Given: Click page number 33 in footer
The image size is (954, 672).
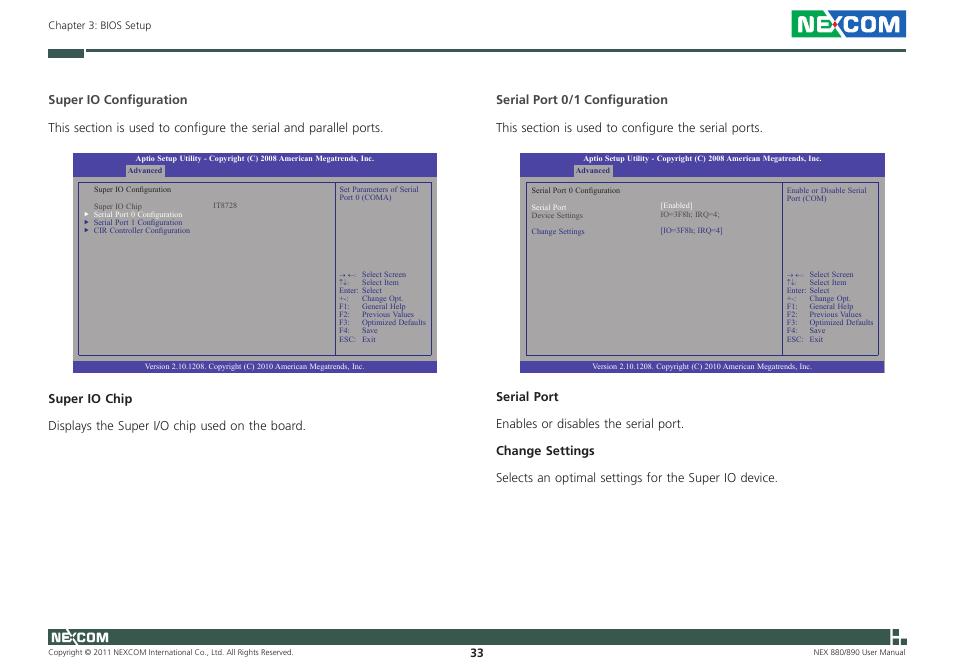Looking at the screenshot, I should (x=476, y=653).
